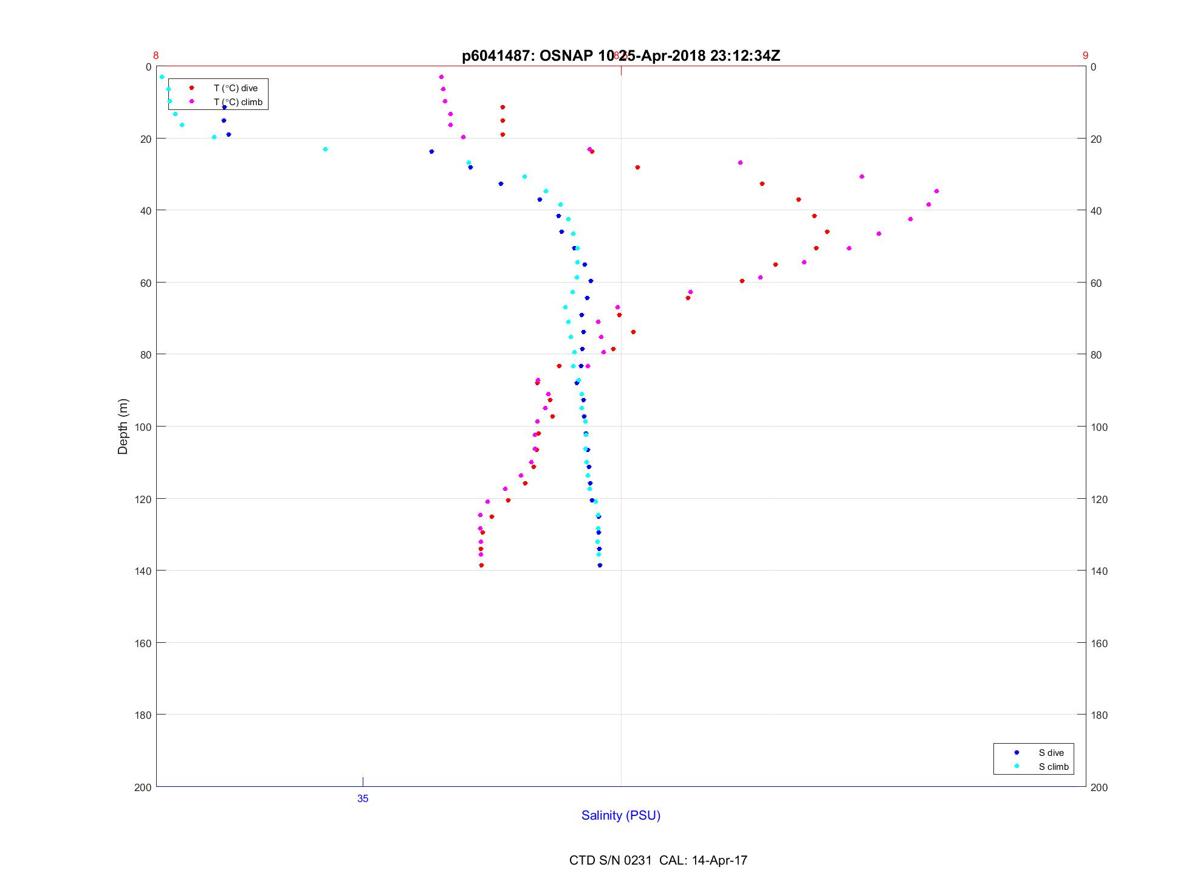
Task: Select the 'T (°C) climb' legend label
Action: pyautogui.click(x=239, y=102)
